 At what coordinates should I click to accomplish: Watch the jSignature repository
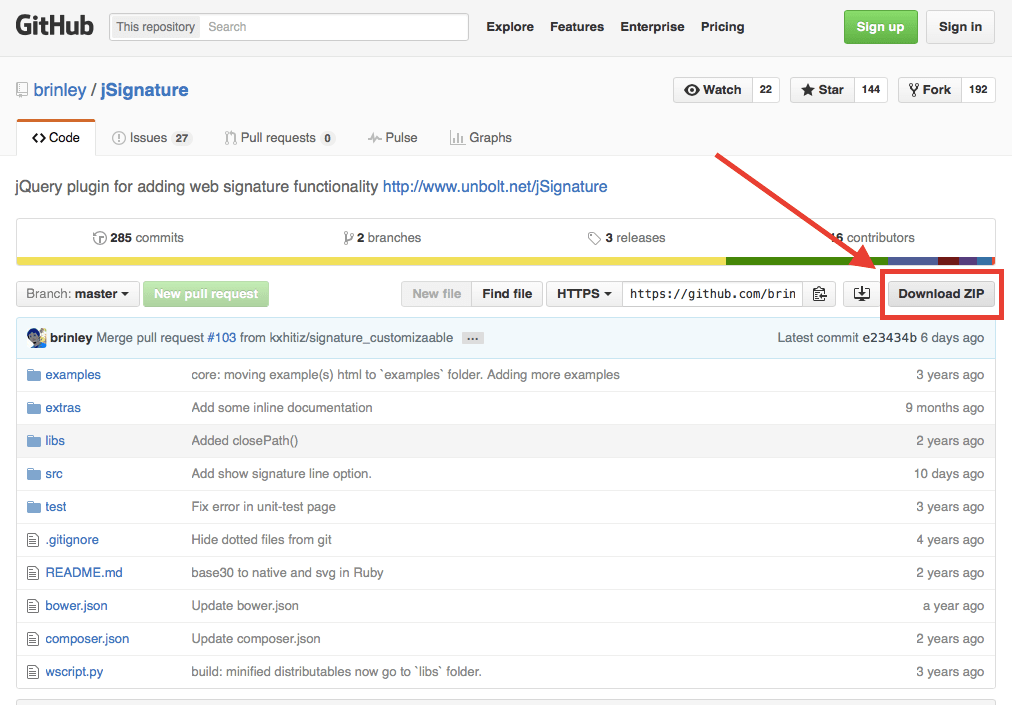click(x=712, y=90)
